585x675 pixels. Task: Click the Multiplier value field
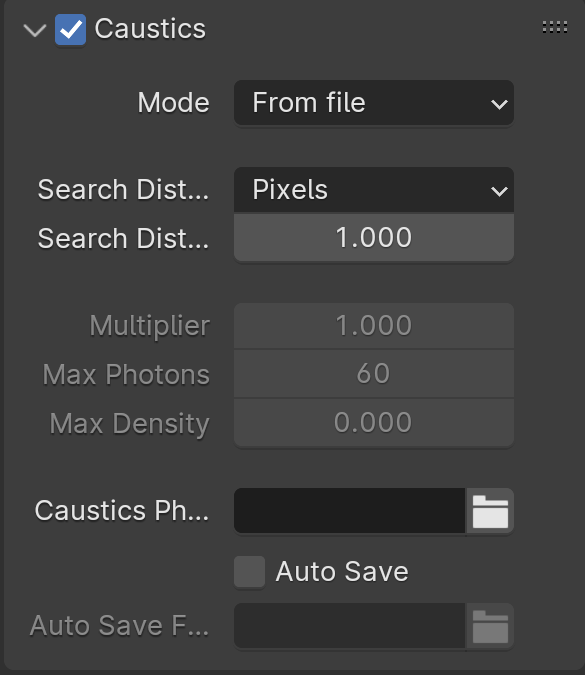[374, 325]
